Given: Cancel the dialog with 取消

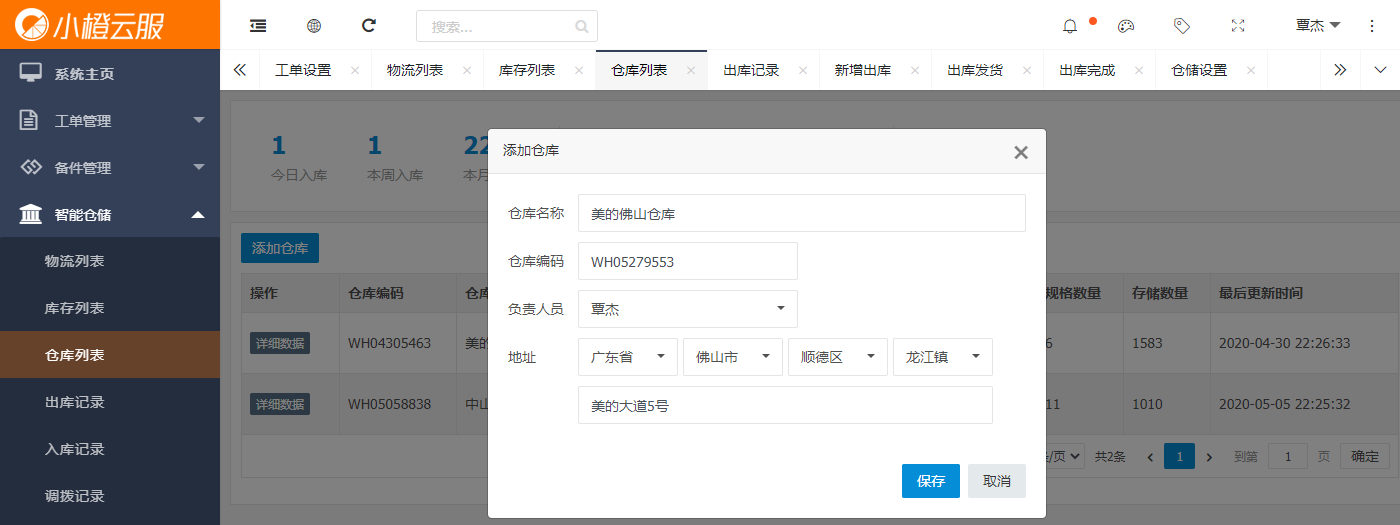Looking at the screenshot, I should (997, 481).
